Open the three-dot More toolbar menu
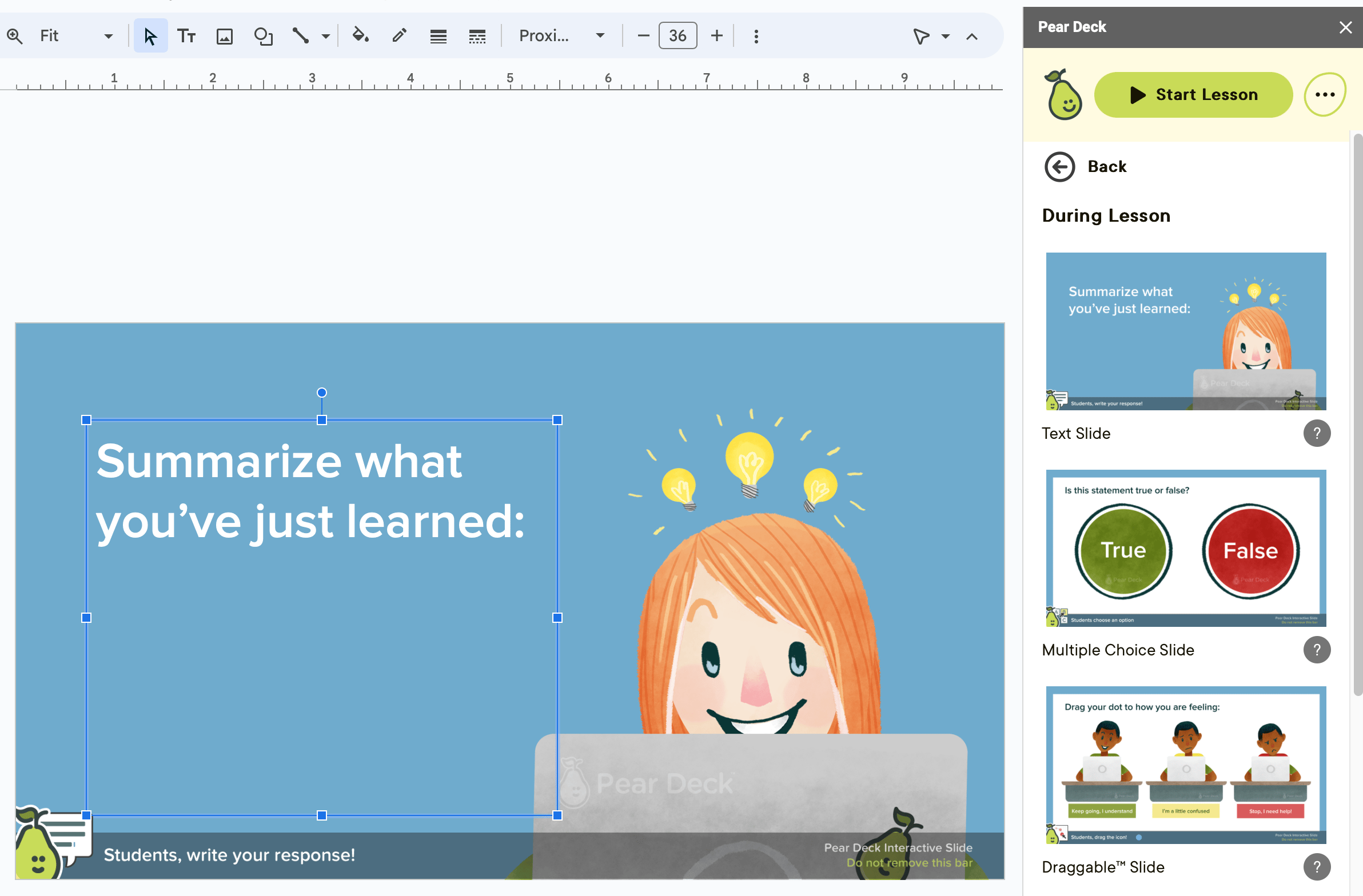This screenshot has width=1363, height=896. 756,37
